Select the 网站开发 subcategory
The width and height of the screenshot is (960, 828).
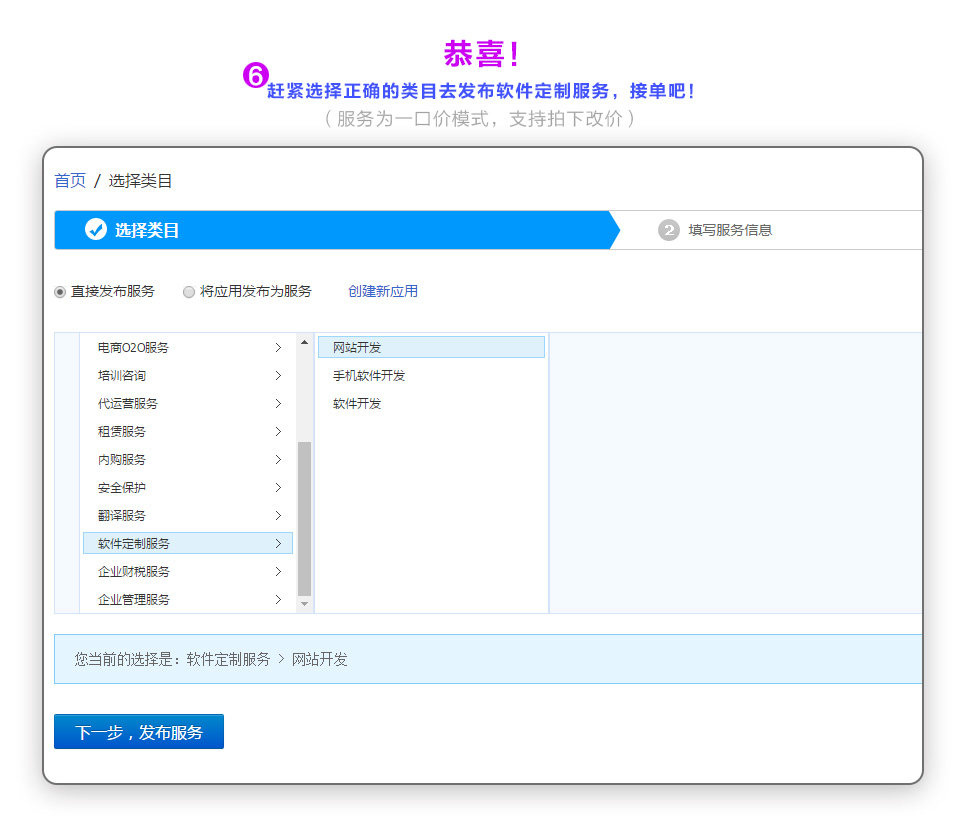(431, 347)
